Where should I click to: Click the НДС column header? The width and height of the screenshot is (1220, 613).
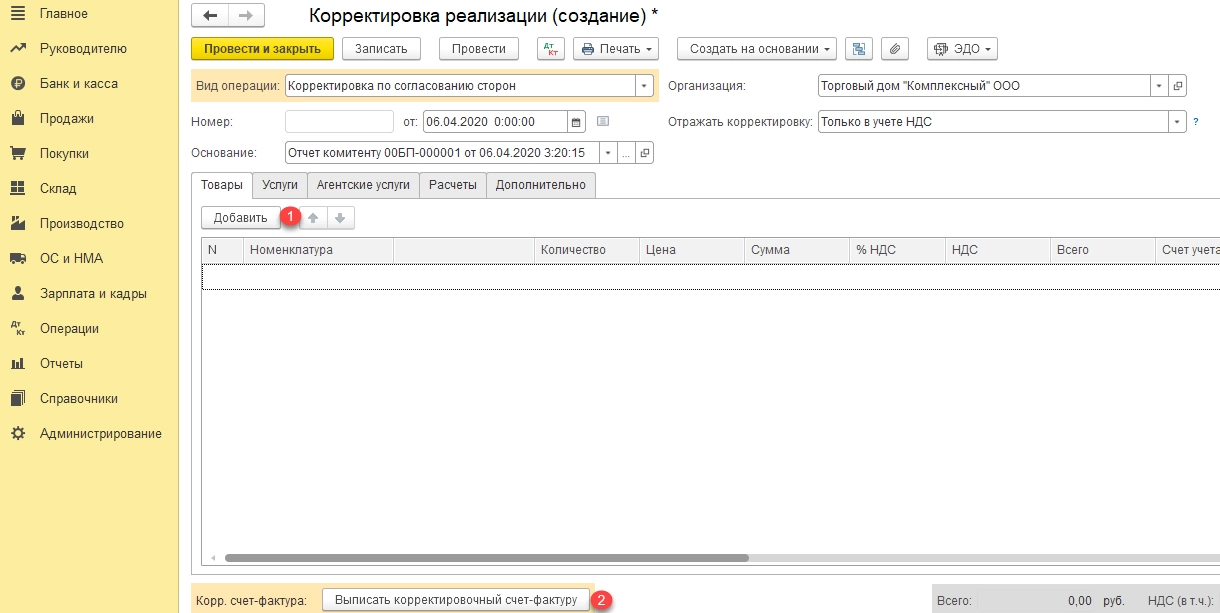point(997,250)
